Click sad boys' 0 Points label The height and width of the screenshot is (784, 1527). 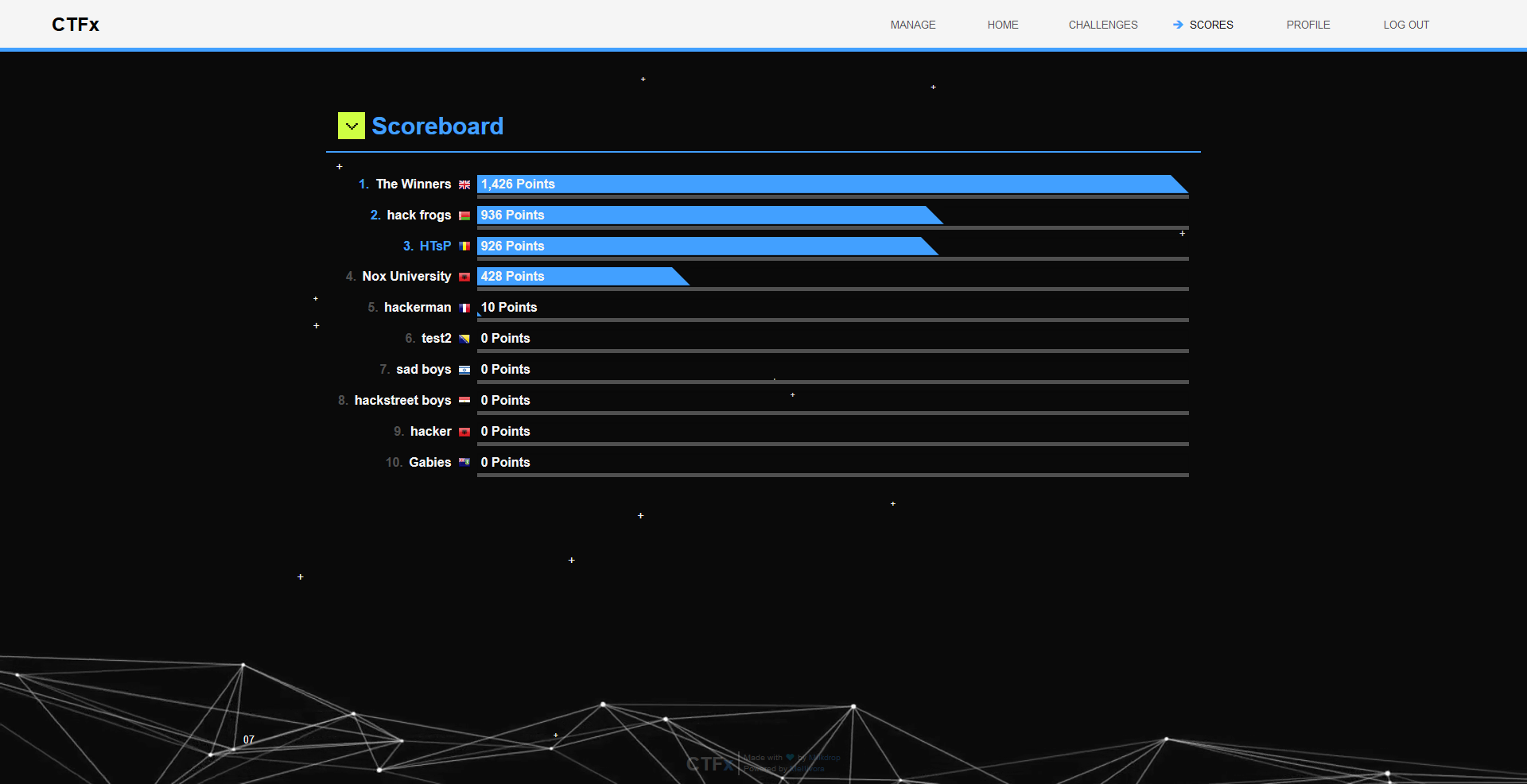pos(505,369)
